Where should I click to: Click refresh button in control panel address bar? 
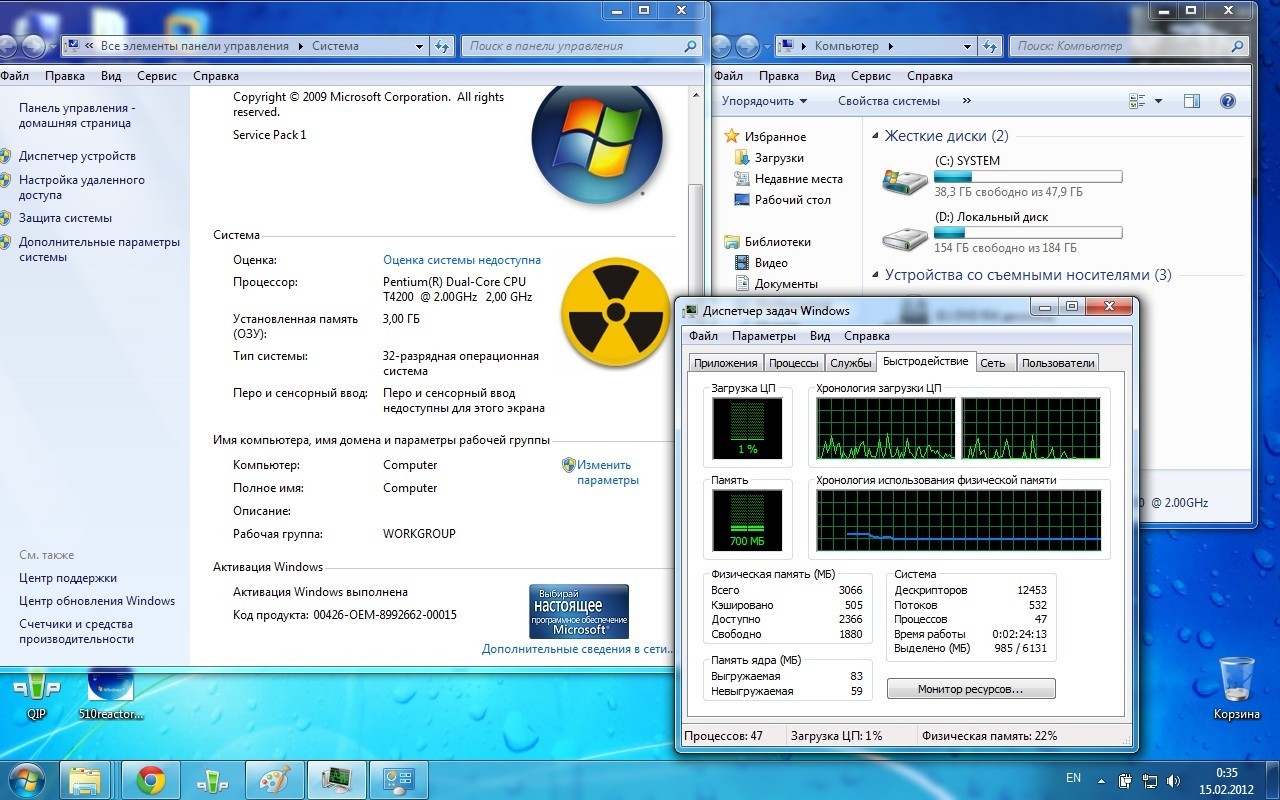coord(443,46)
